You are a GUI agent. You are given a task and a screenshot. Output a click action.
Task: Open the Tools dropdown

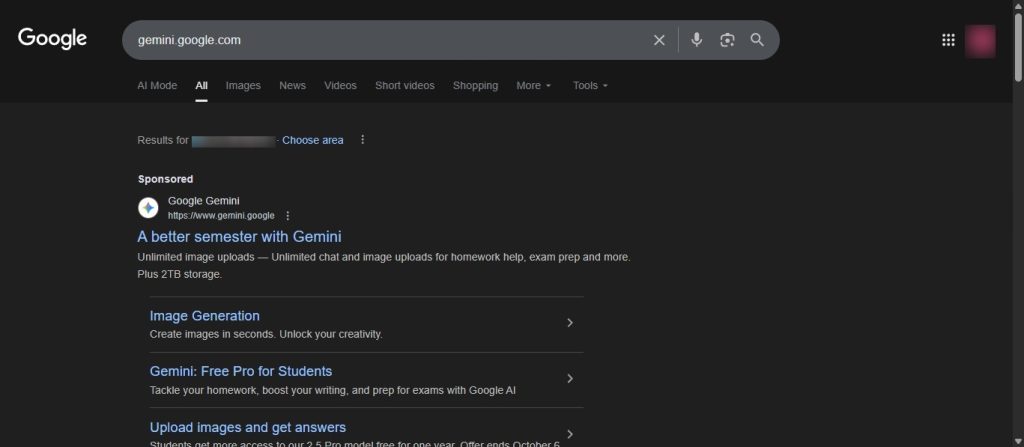[589, 86]
